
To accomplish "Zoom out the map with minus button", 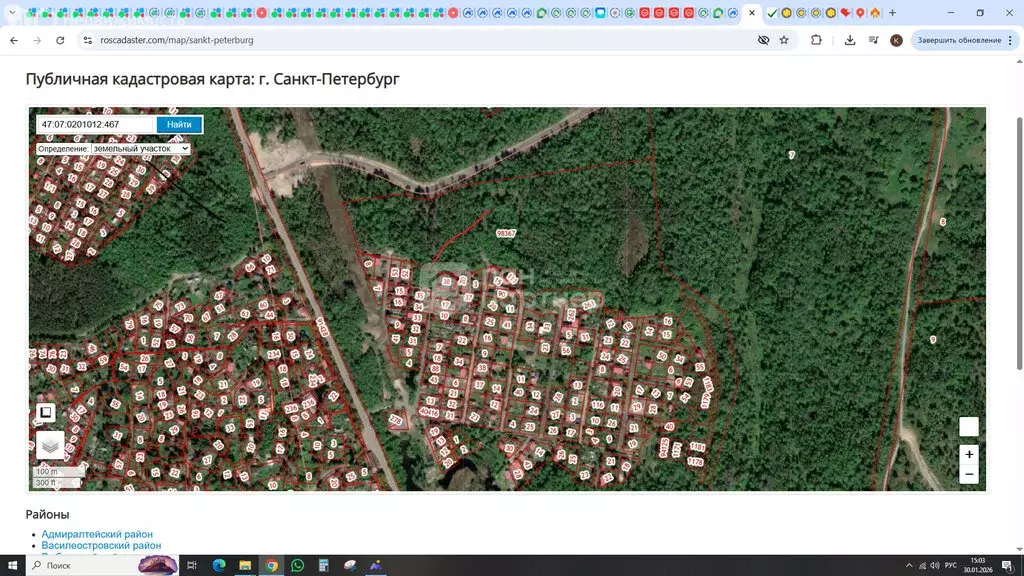I will click(x=968, y=474).
